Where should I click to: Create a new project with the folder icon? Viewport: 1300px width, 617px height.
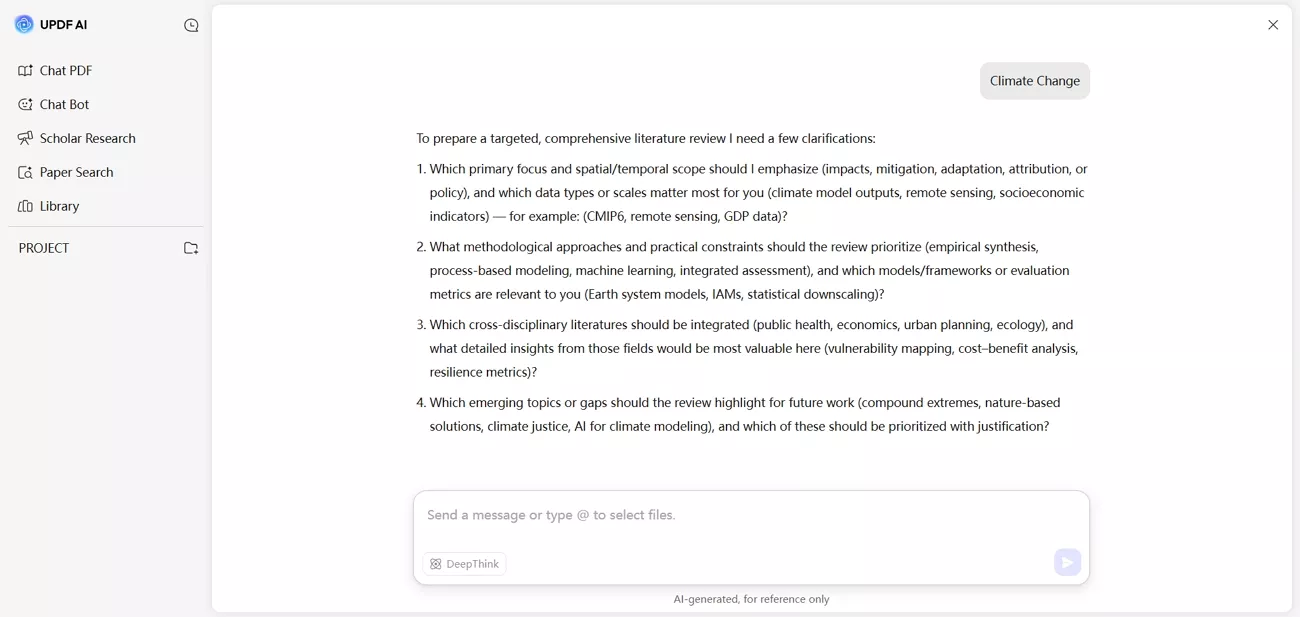190,247
